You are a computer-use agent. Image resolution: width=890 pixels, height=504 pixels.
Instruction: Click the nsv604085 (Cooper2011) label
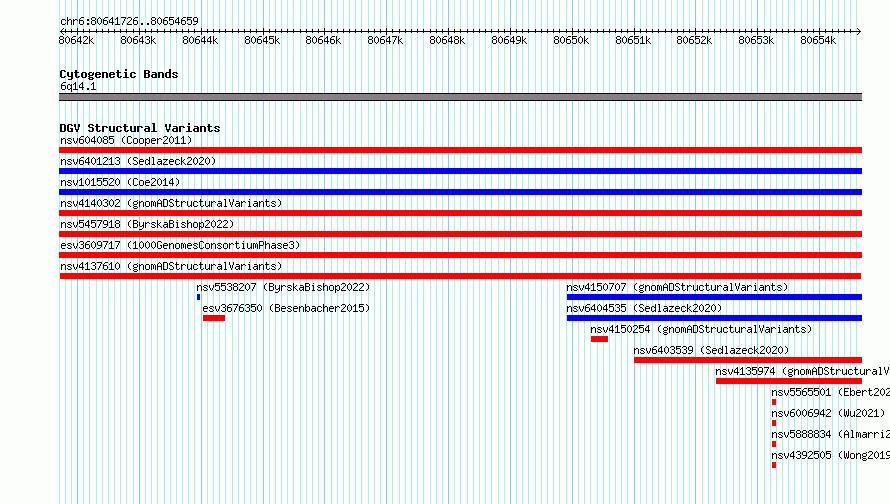click(126, 140)
